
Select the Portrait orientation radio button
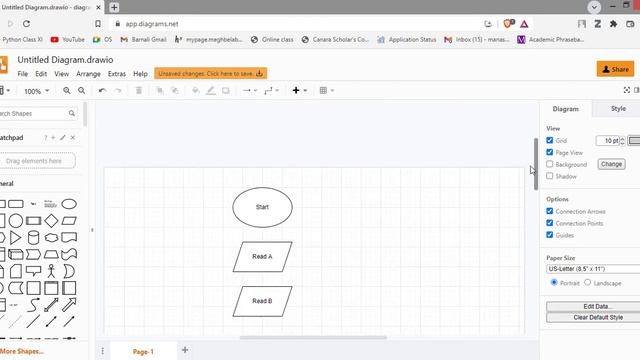point(554,282)
